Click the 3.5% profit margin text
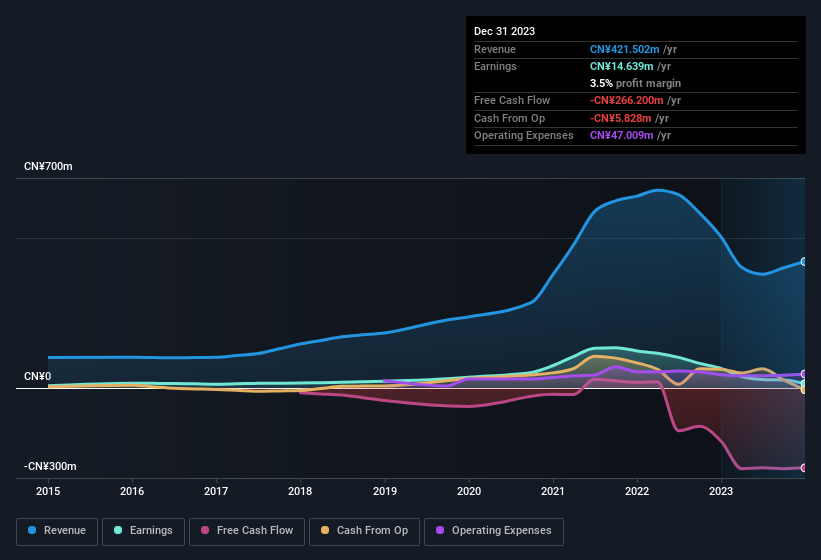 pyautogui.click(x=635, y=83)
